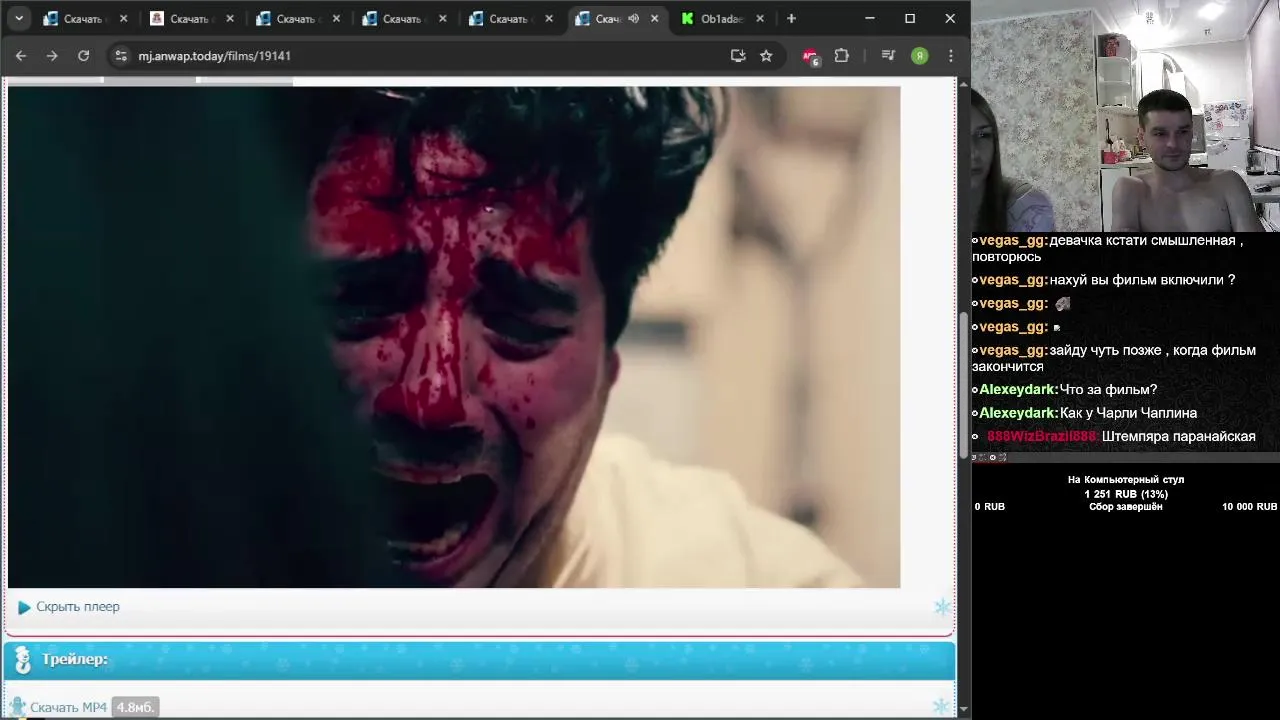This screenshot has height=720, width=1280.
Task: Switch to the Ob1adaet tab
Action: point(722,19)
